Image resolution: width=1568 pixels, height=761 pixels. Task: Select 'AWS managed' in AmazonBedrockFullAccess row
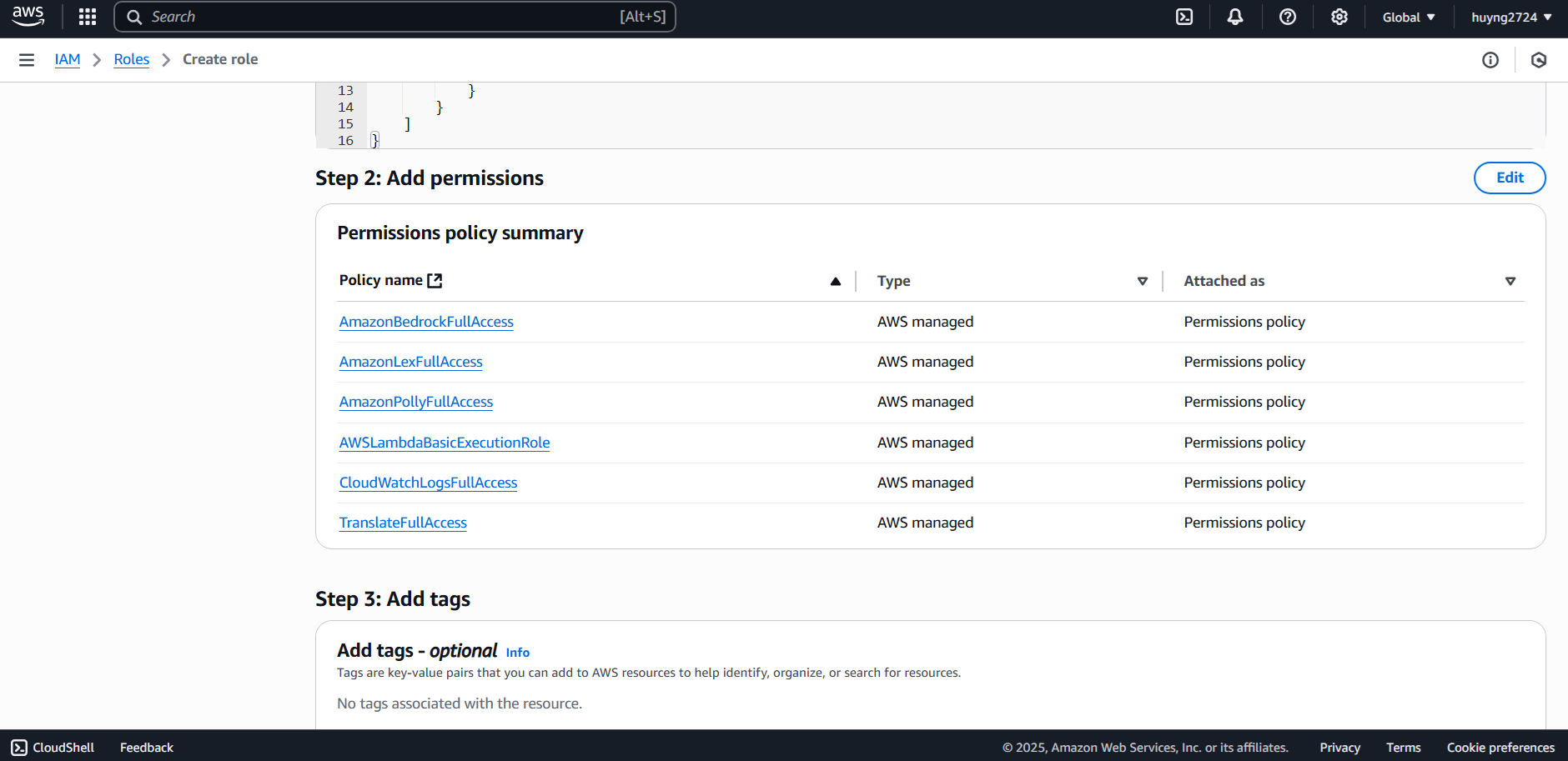pos(925,322)
